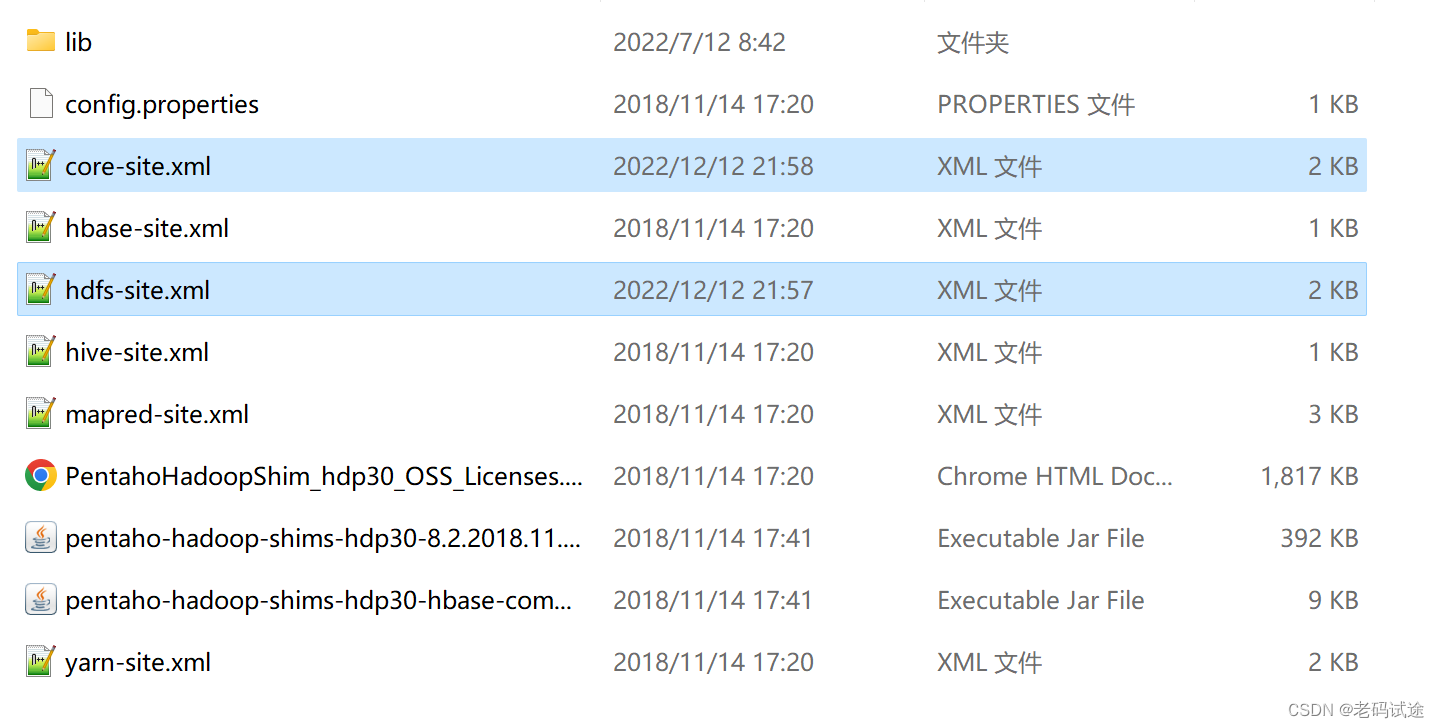Click the PentahoHadoopShim_hdp30_OSS_Licenses file name
Image resolution: width=1439 pixels, height=728 pixels.
point(322,476)
